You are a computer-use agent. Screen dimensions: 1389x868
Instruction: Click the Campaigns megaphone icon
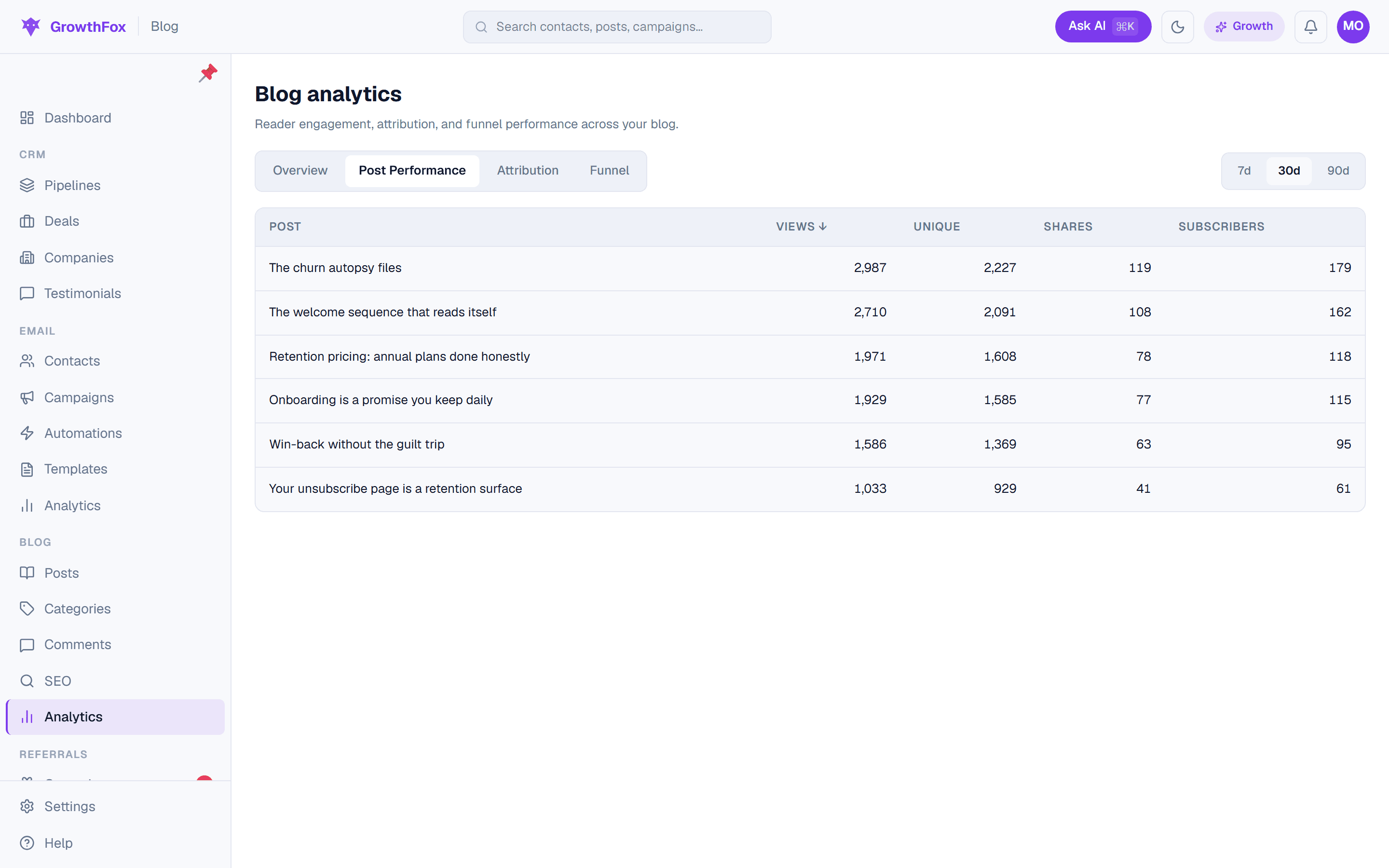pos(27,398)
